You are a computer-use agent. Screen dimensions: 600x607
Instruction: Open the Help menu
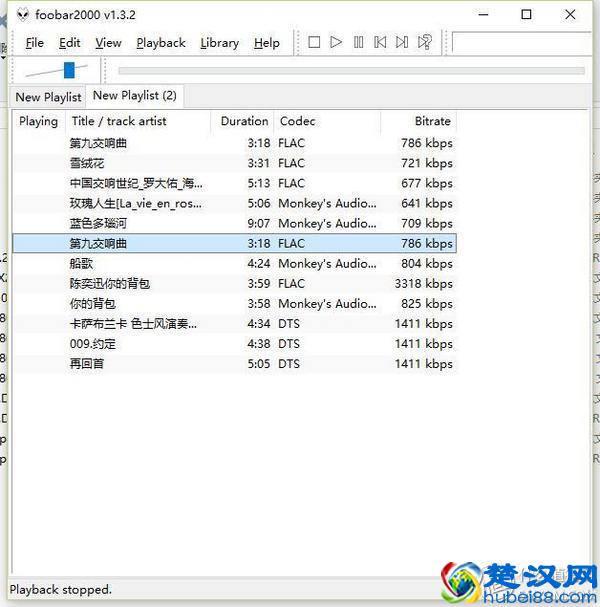[x=267, y=43]
